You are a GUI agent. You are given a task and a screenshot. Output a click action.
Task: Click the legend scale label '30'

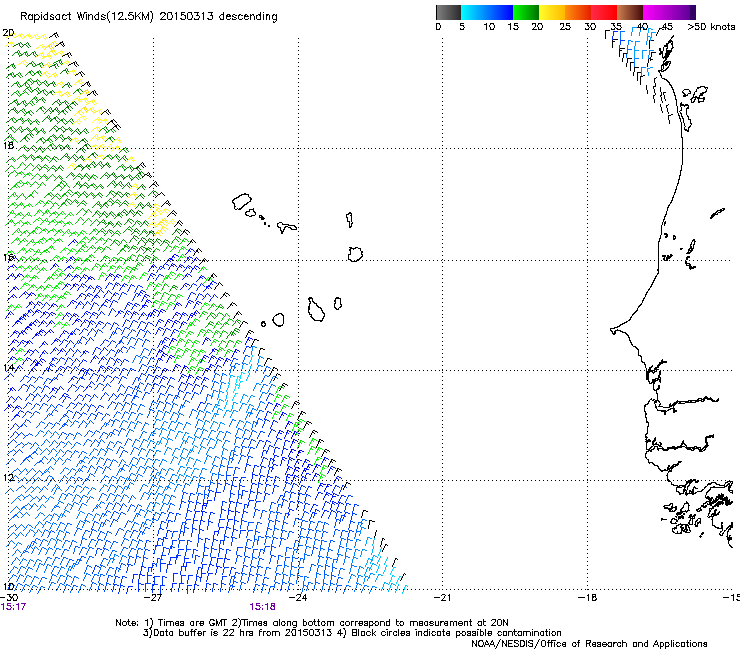590,27
